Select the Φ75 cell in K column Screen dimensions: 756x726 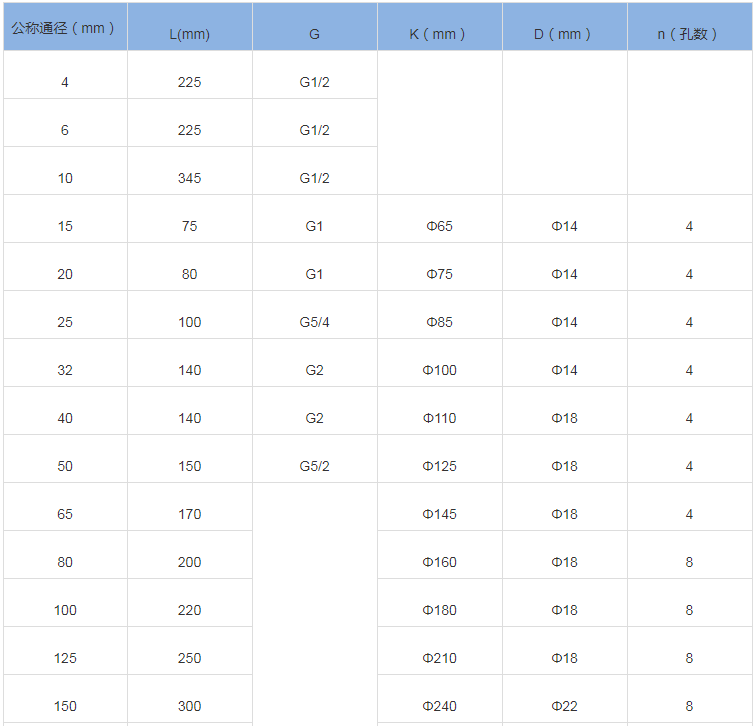point(440,274)
